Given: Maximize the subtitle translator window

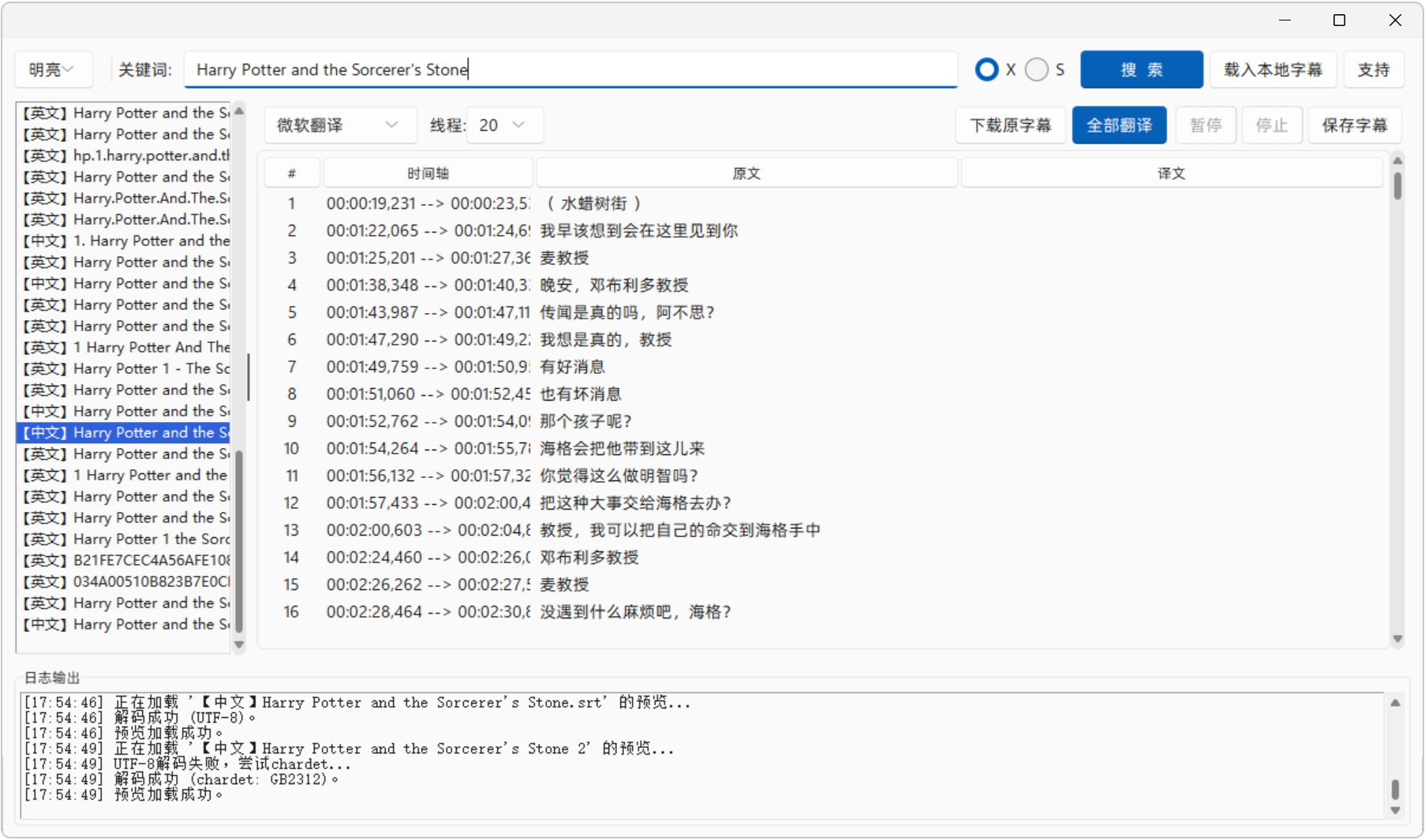Looking at the screenshot, I should tap(1339, 20).
